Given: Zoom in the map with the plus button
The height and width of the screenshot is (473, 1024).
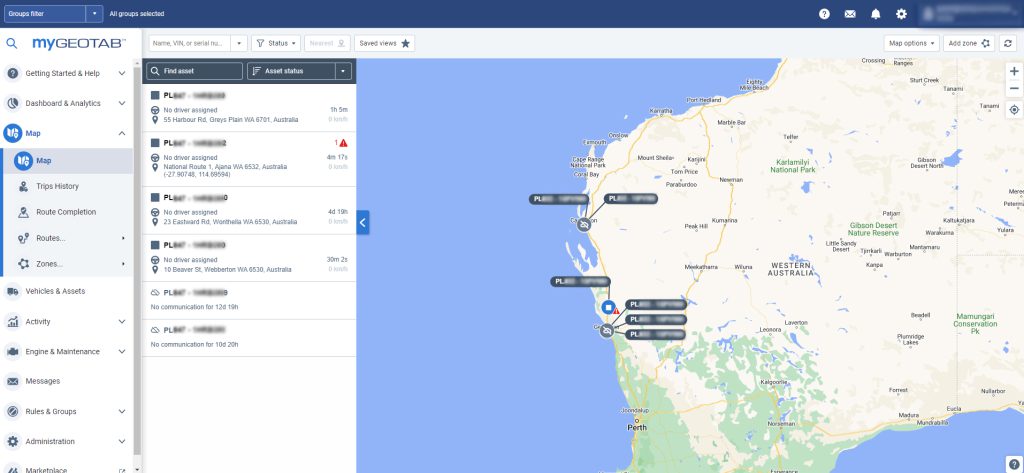Looking at the screenshot, I should (1014, 71).
